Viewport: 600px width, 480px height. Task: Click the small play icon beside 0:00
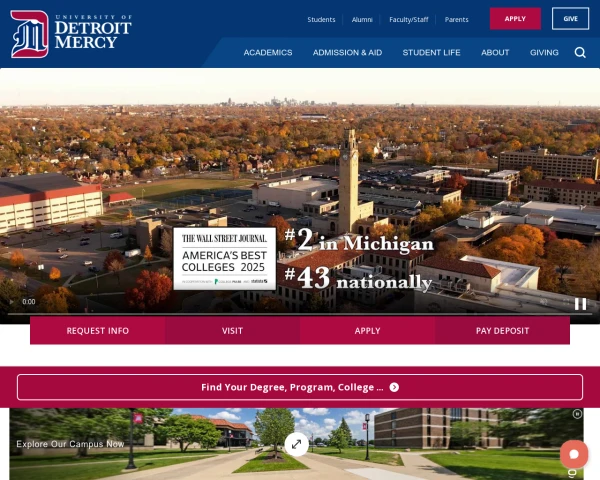click(11, 302)
